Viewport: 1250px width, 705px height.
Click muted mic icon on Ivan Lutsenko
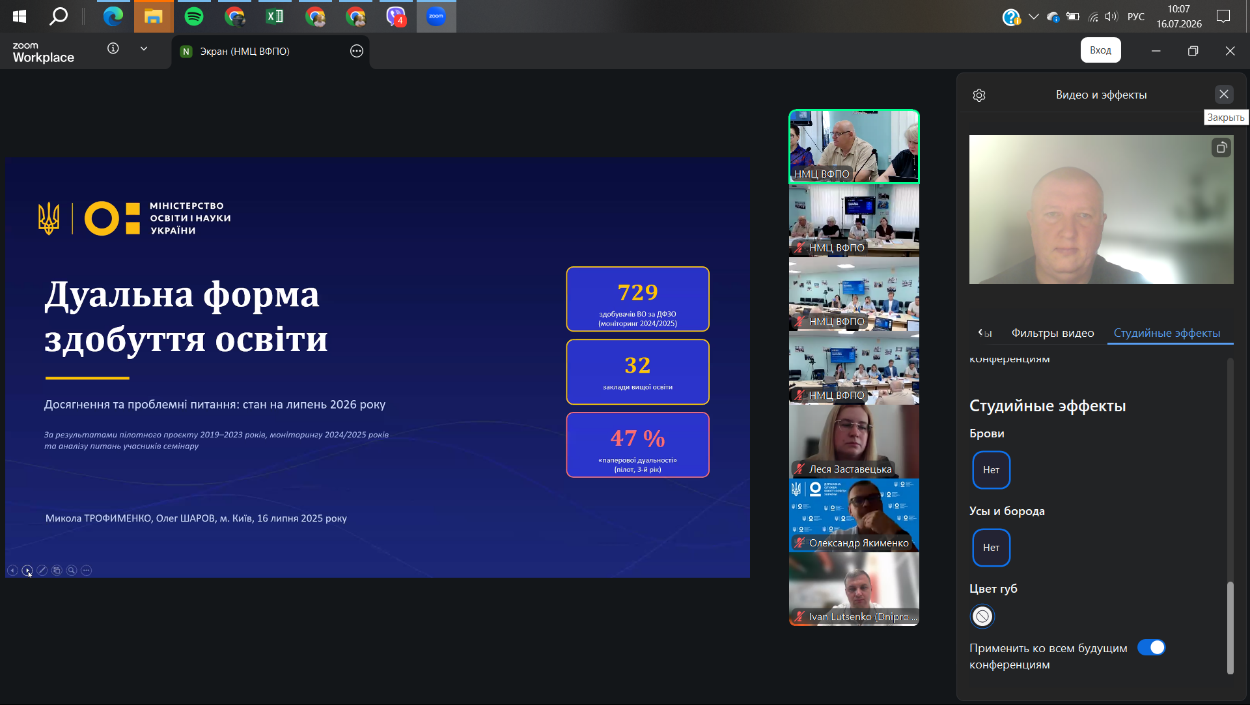(799, 617)
